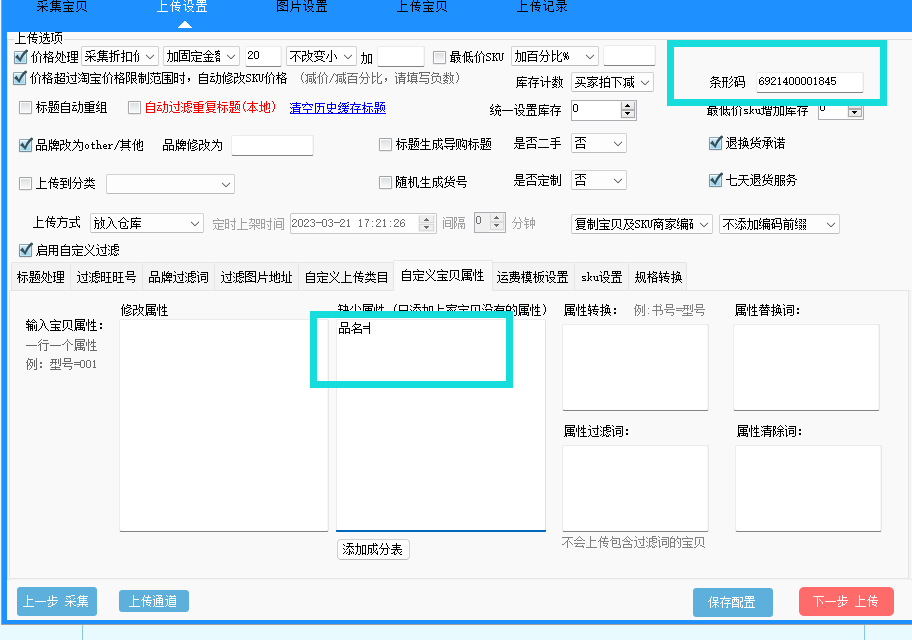Click the empty field after 加
The image size is (912, 640).
(401, 56)
